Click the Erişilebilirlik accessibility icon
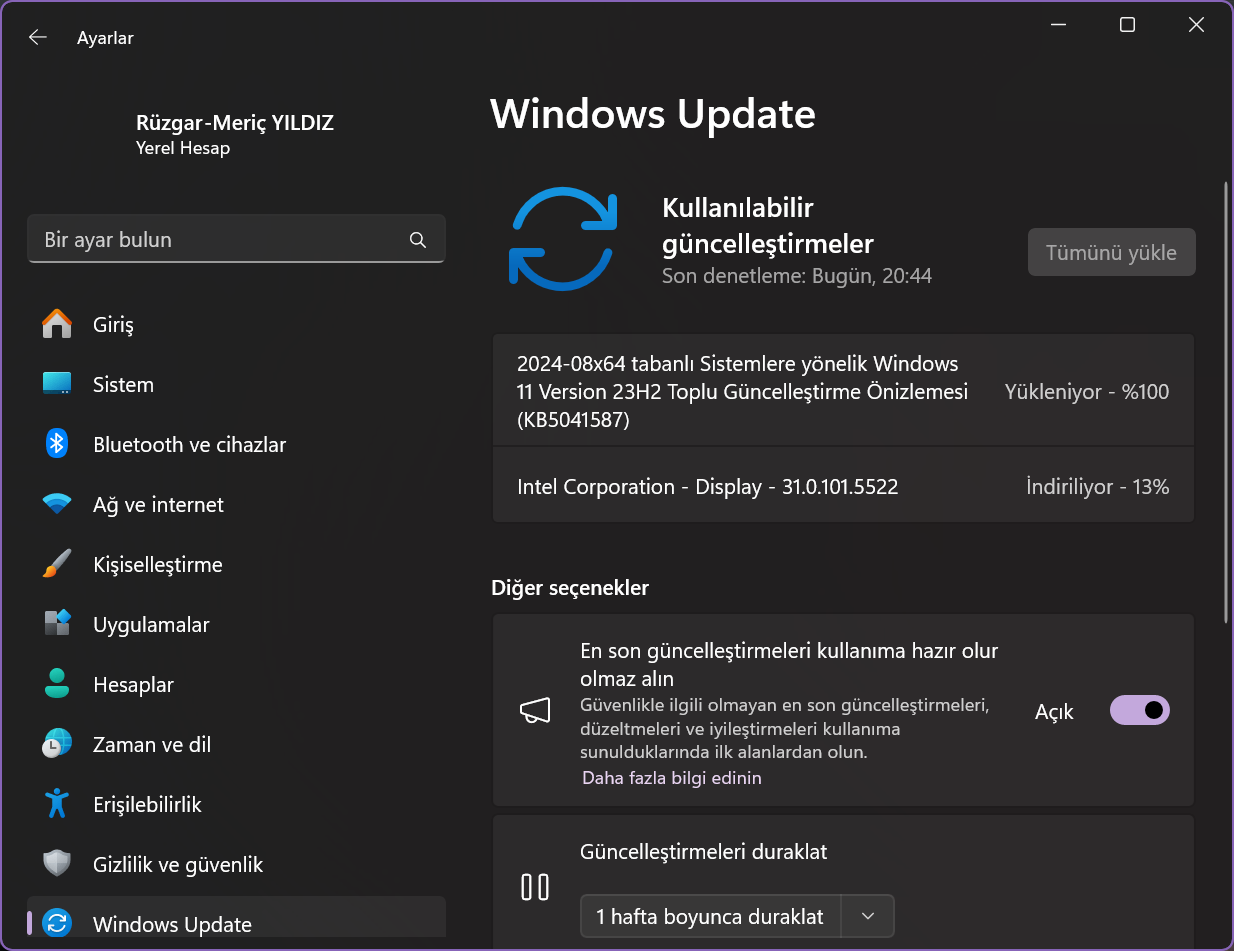1234x951 pixels. click(57, 804)
